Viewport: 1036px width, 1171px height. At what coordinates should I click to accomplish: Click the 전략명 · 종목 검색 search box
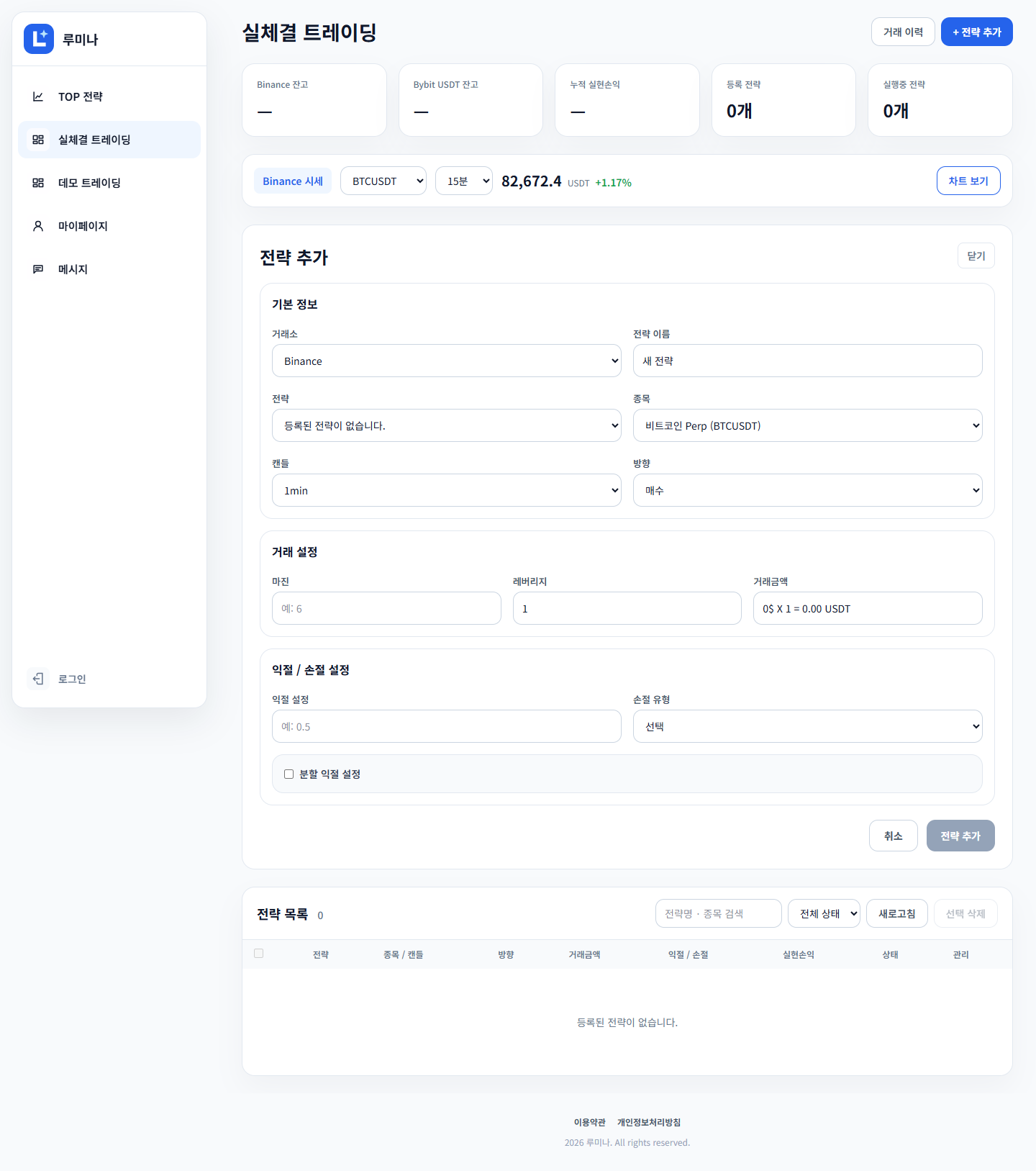coord(719,913)
